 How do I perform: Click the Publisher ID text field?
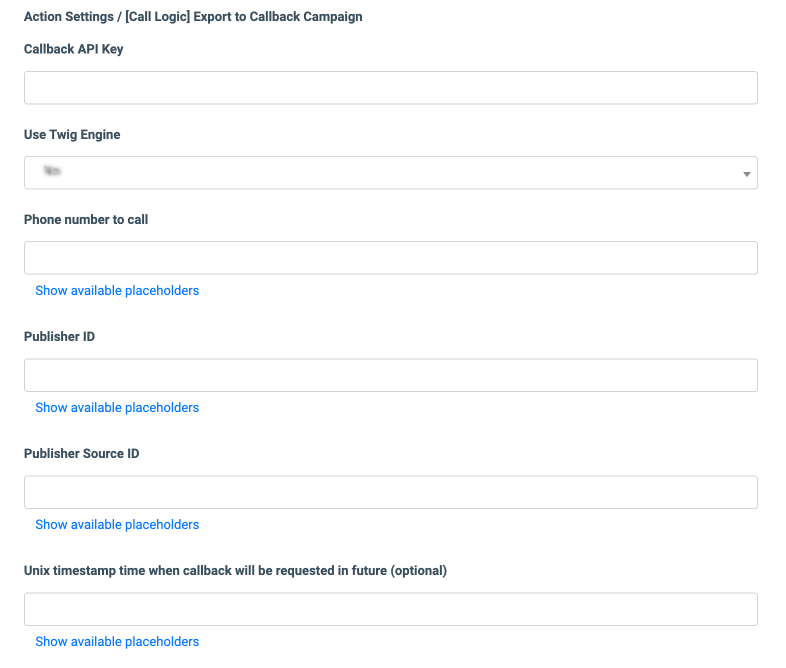[x=390, y=375]
